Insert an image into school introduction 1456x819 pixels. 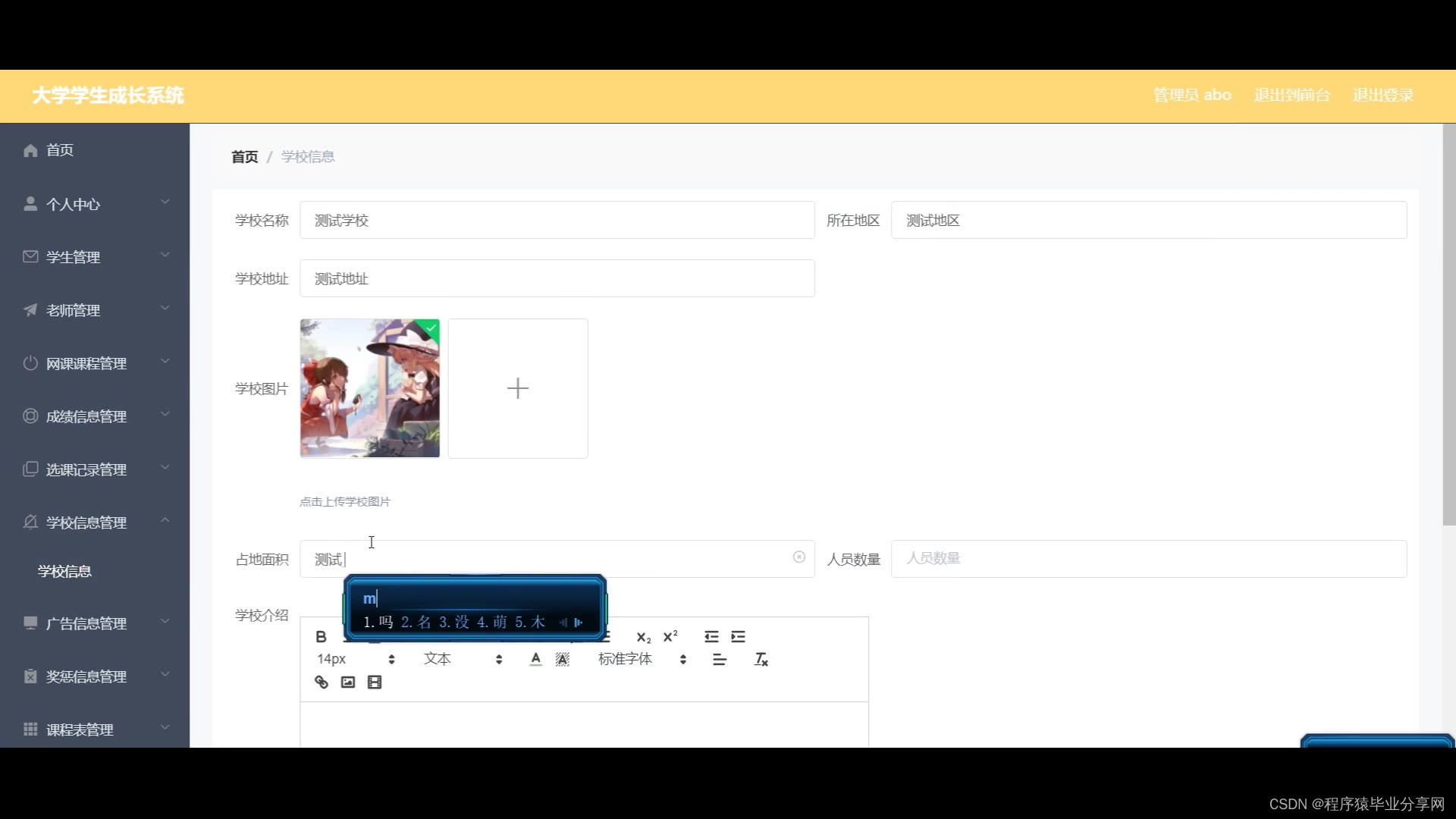click(348, 682)
